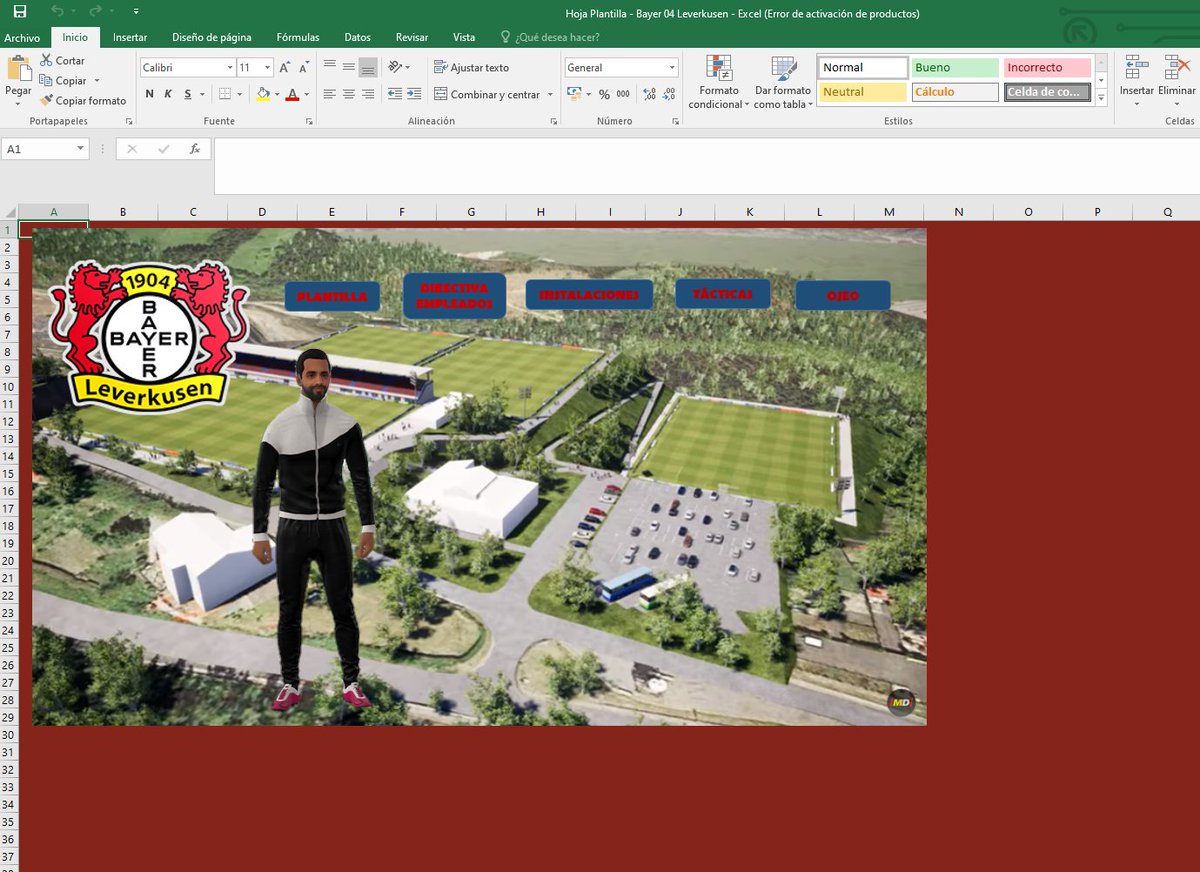
Task: Click the Insertar cells icon
Action: click(1137, 68)
